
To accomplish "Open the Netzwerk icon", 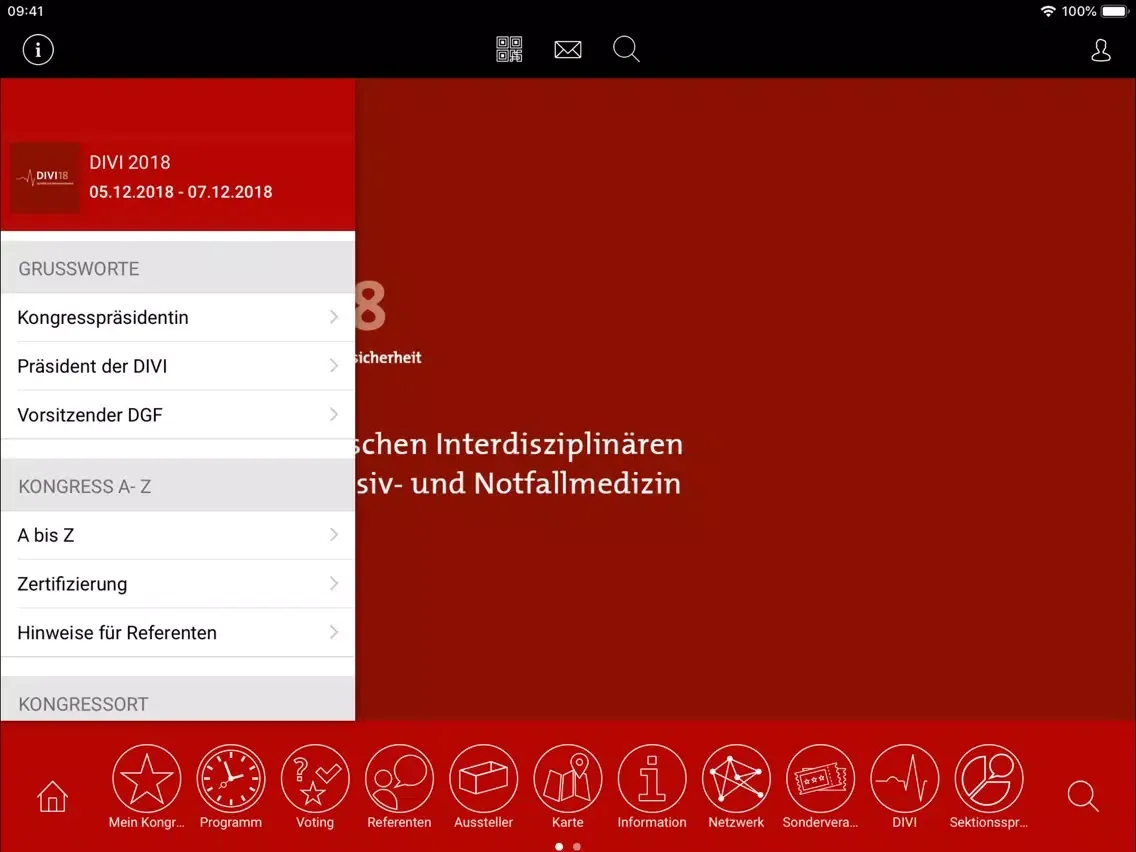I will (736, 779).
